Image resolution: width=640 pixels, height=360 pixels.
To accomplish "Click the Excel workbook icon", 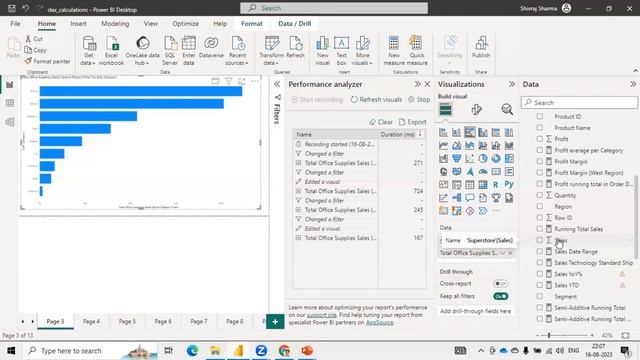I will point(111,51).
